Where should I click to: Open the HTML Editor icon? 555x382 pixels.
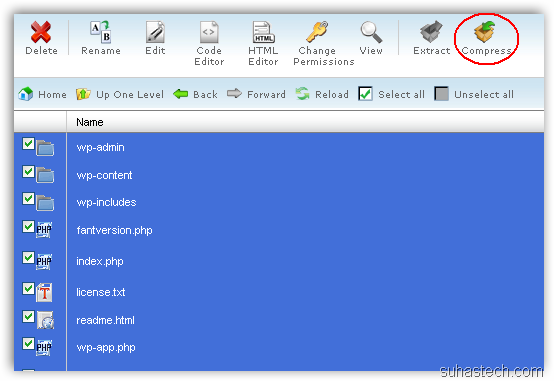coord(263,32)
